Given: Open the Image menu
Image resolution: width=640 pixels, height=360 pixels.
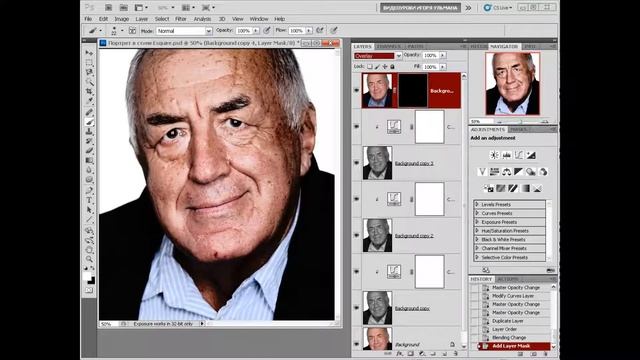Looking at the screenshot, I should (x=122, y=19).
